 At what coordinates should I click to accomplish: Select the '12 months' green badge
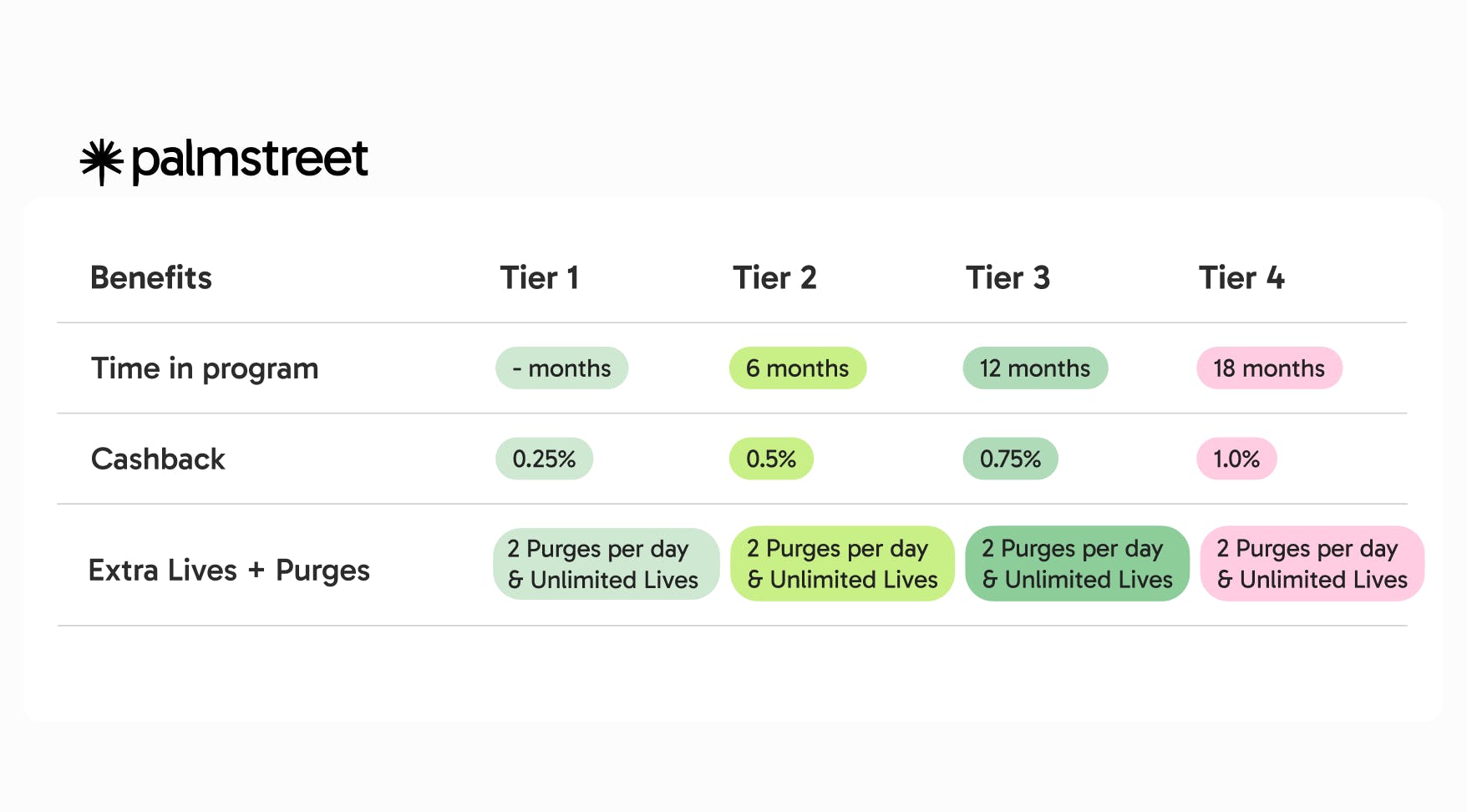[1035, 368]
